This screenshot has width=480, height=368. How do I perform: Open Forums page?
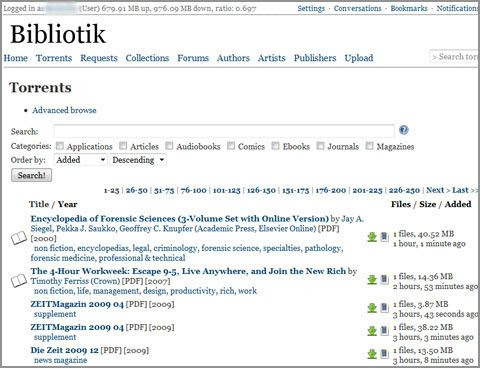193,58
